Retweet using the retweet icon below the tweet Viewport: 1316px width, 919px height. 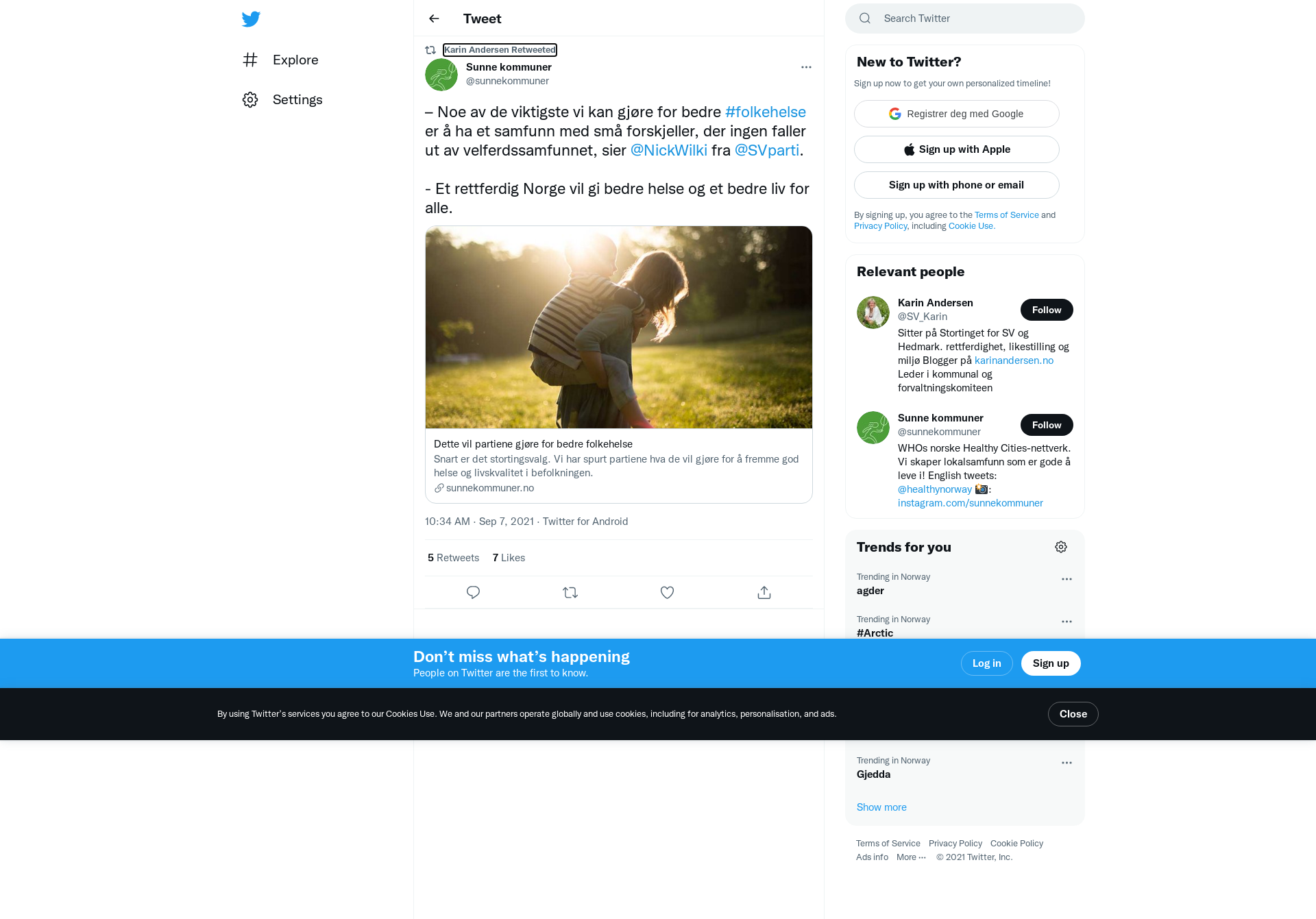tap(570, 592)
